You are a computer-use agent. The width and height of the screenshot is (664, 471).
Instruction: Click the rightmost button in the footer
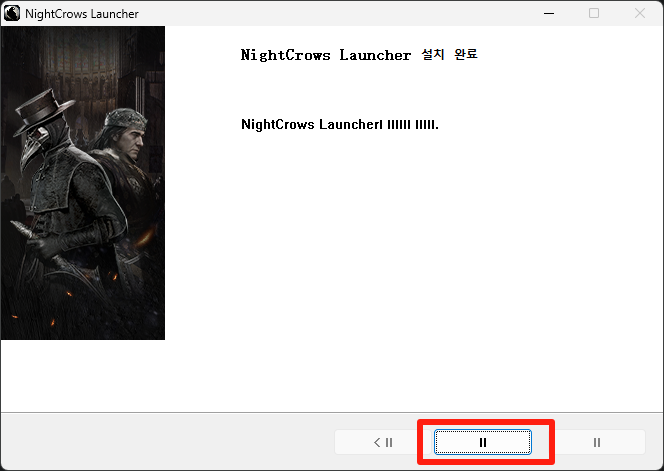click(597, 442)
